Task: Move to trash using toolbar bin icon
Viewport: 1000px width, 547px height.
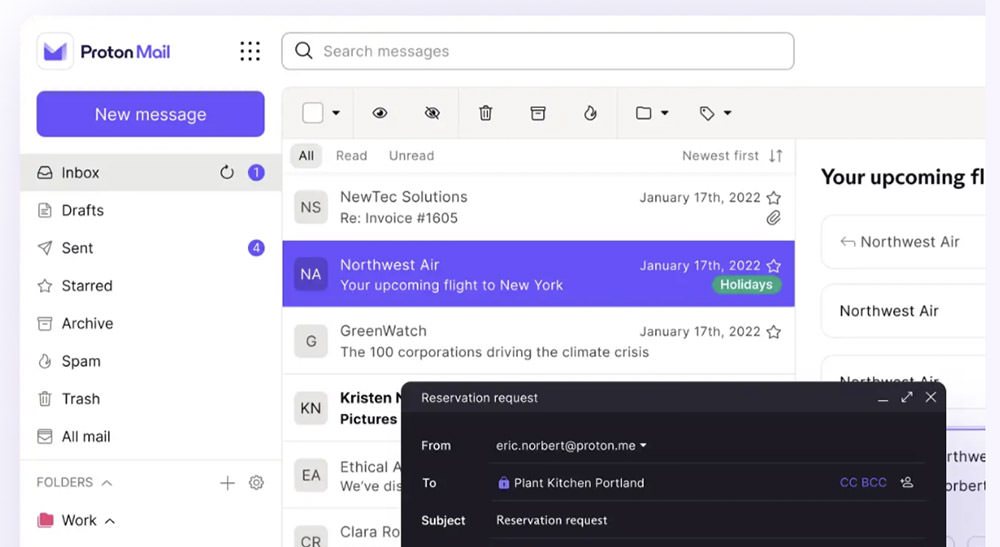Action: [486, 113]
